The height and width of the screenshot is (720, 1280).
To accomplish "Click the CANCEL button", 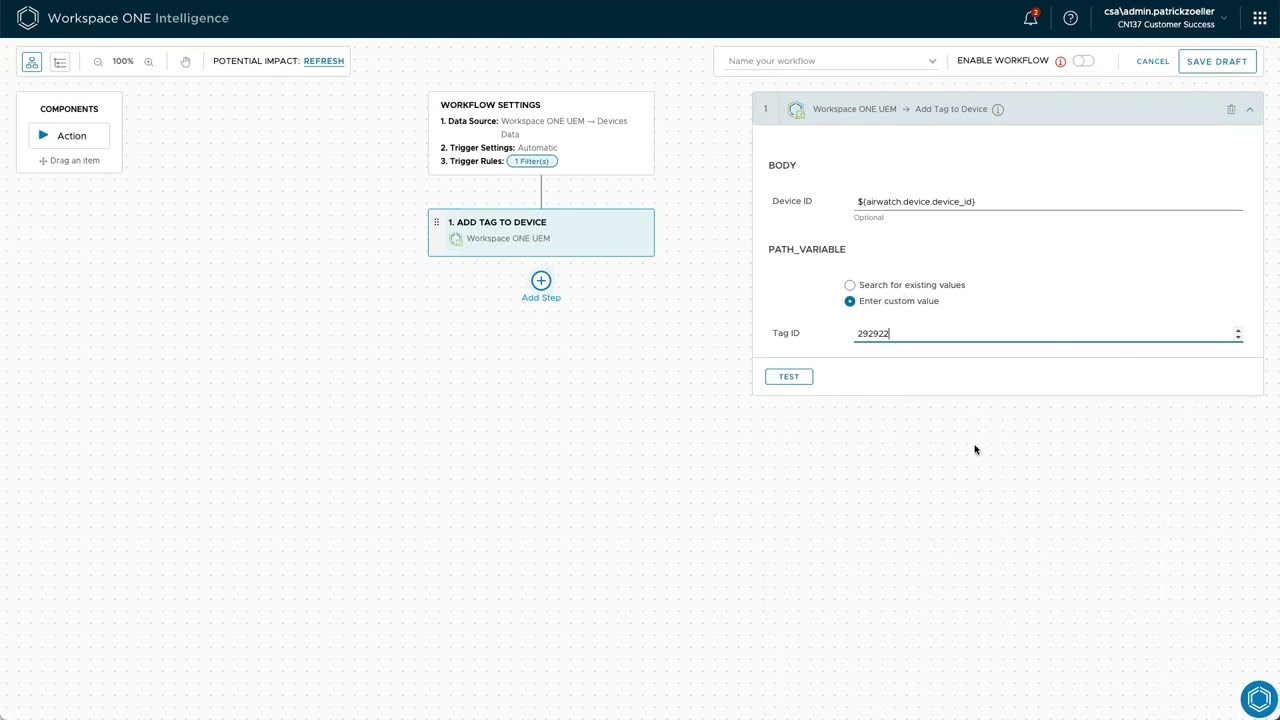I will click(x=1153, y=61).
